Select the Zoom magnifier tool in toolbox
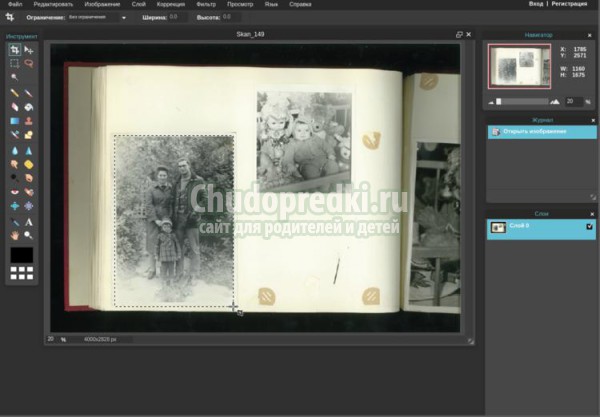600x417 pixels. 29,235
